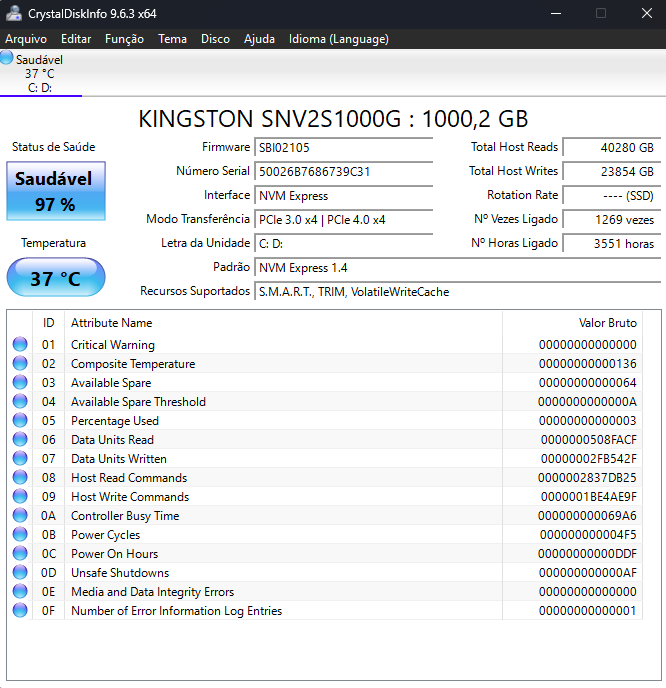Click status orb for Host Read Commands row
The height and width of the screenshot is (688, 666).
pos(20,477)
